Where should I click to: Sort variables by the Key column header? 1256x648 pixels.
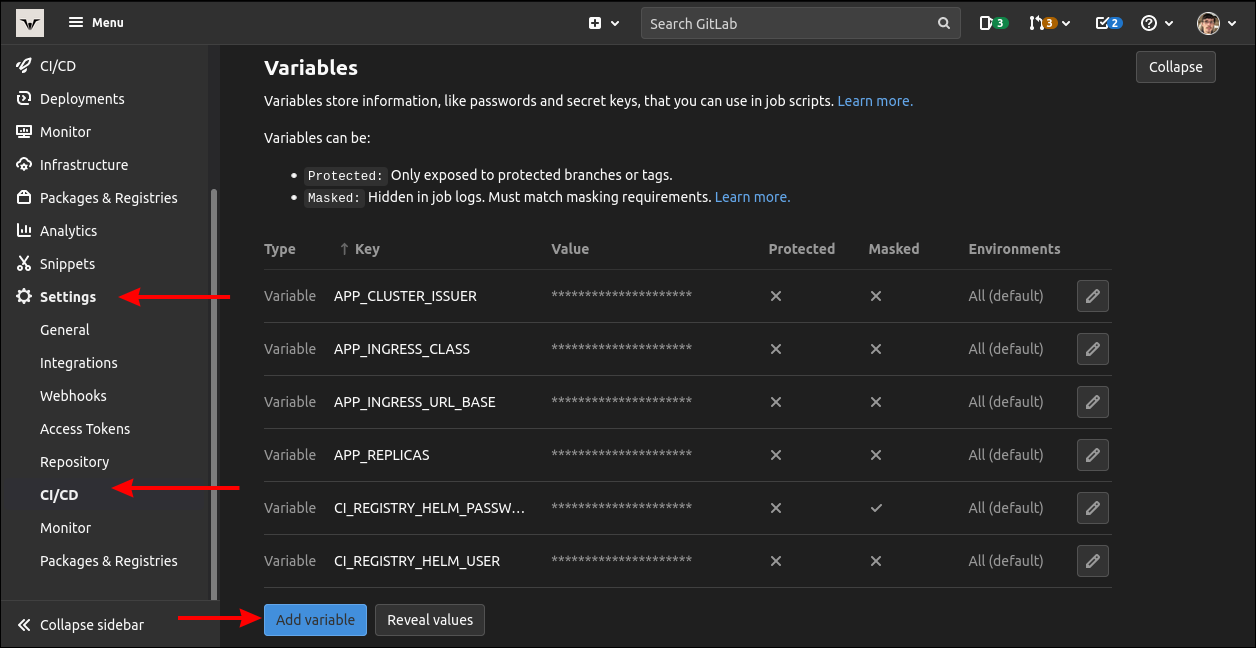point(360,249)
